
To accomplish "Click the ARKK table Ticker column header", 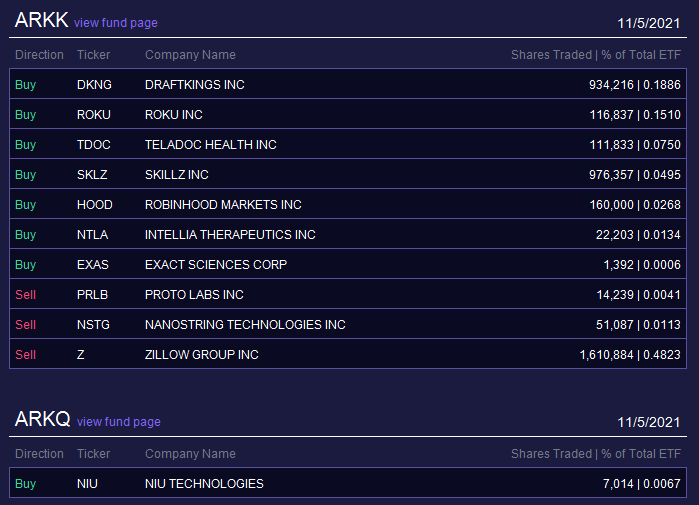I will point(93,55).
